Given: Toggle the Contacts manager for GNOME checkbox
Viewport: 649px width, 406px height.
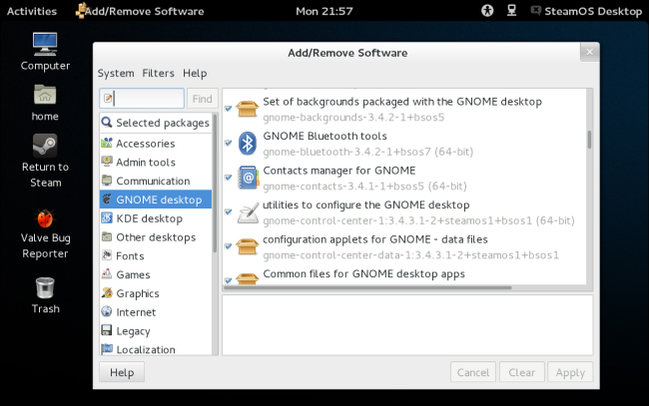Looking at the screenshot, I should pos(228,178).
